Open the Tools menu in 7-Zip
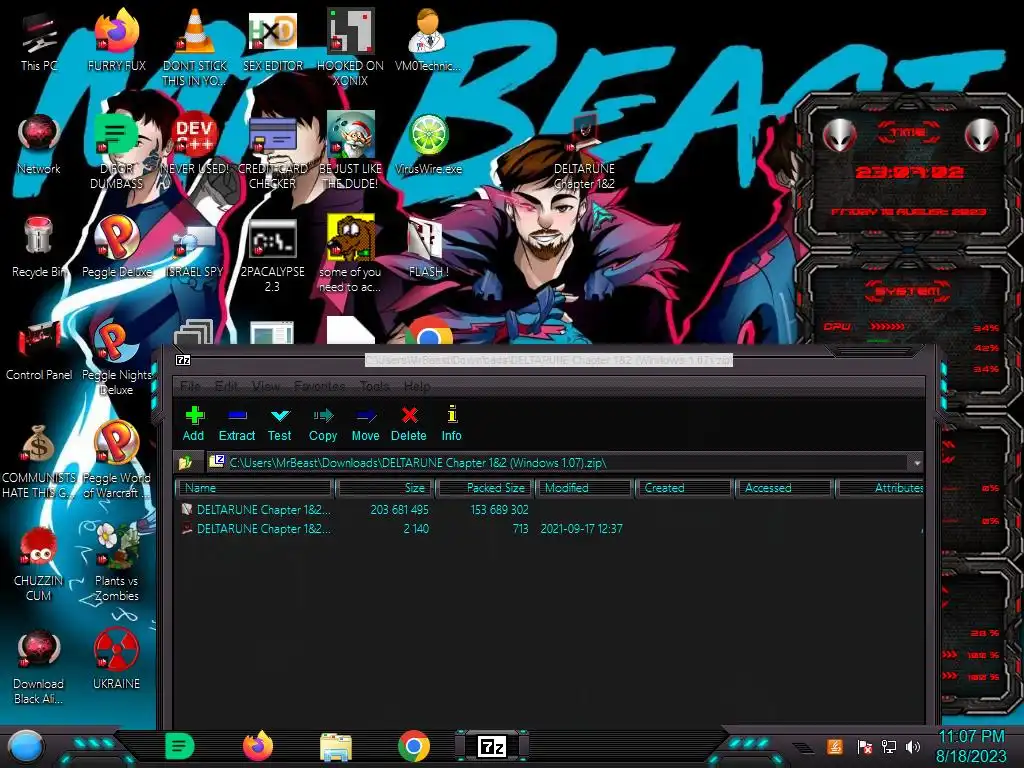The image size is (1024, 768). [x=374, y=386]
